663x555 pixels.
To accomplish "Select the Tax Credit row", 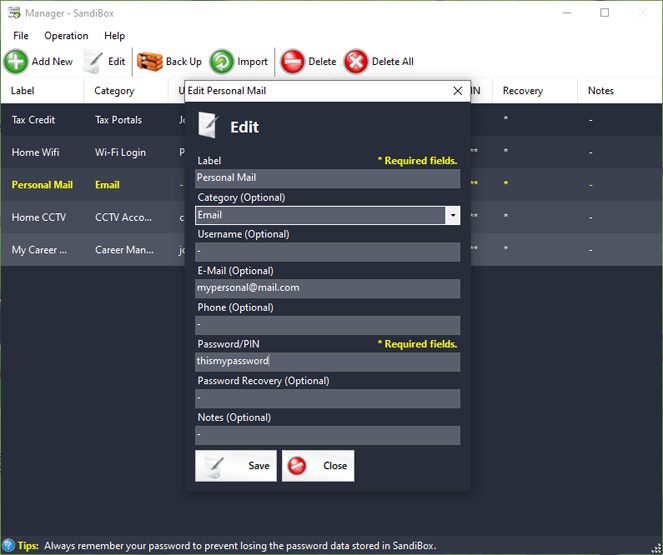I will (34, 120).
